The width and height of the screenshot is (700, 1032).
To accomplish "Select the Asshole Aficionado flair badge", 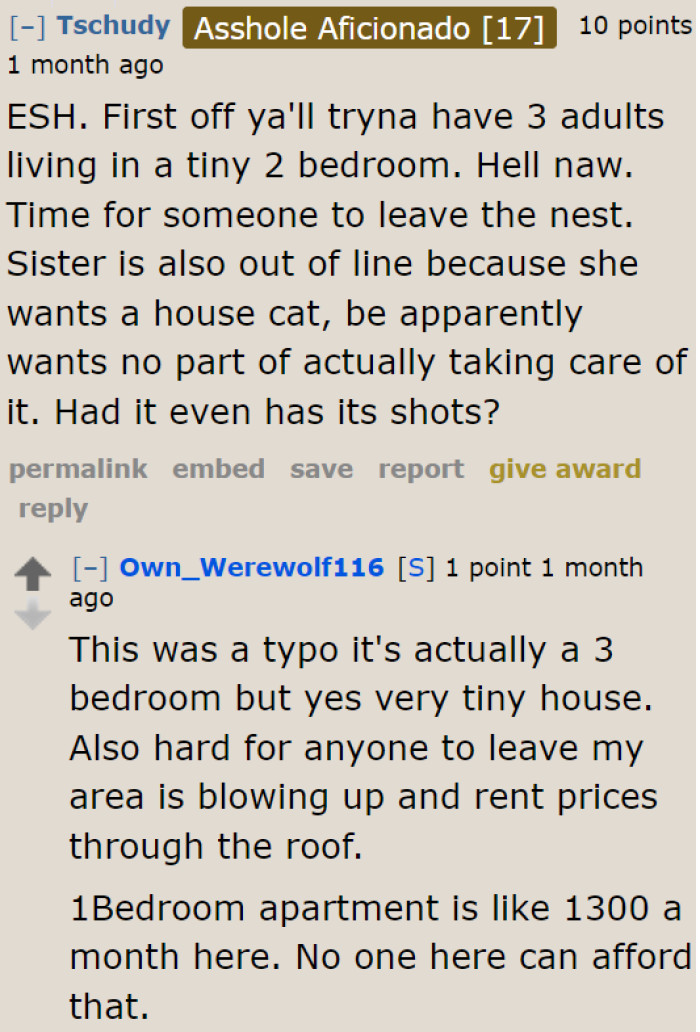I will point(369,28).
